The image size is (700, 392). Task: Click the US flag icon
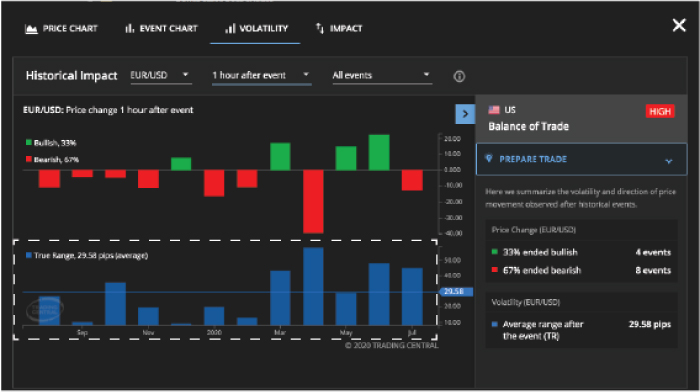(x=494, y=110)
